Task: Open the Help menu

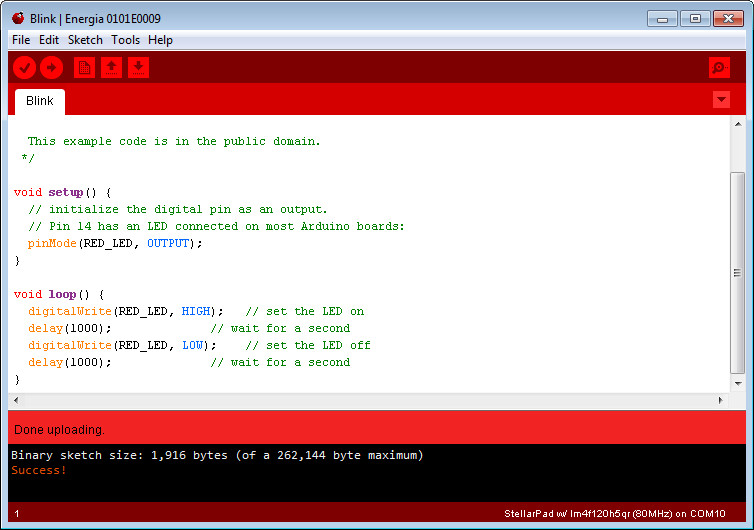Action: point(160,40)
